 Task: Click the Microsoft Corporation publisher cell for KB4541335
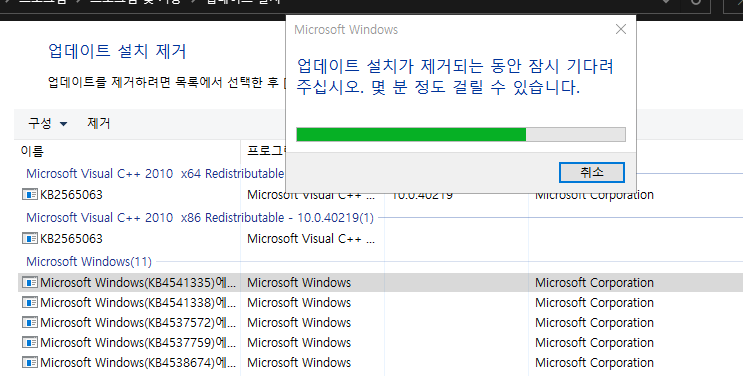pyautogui.click(x=594, y=283)
